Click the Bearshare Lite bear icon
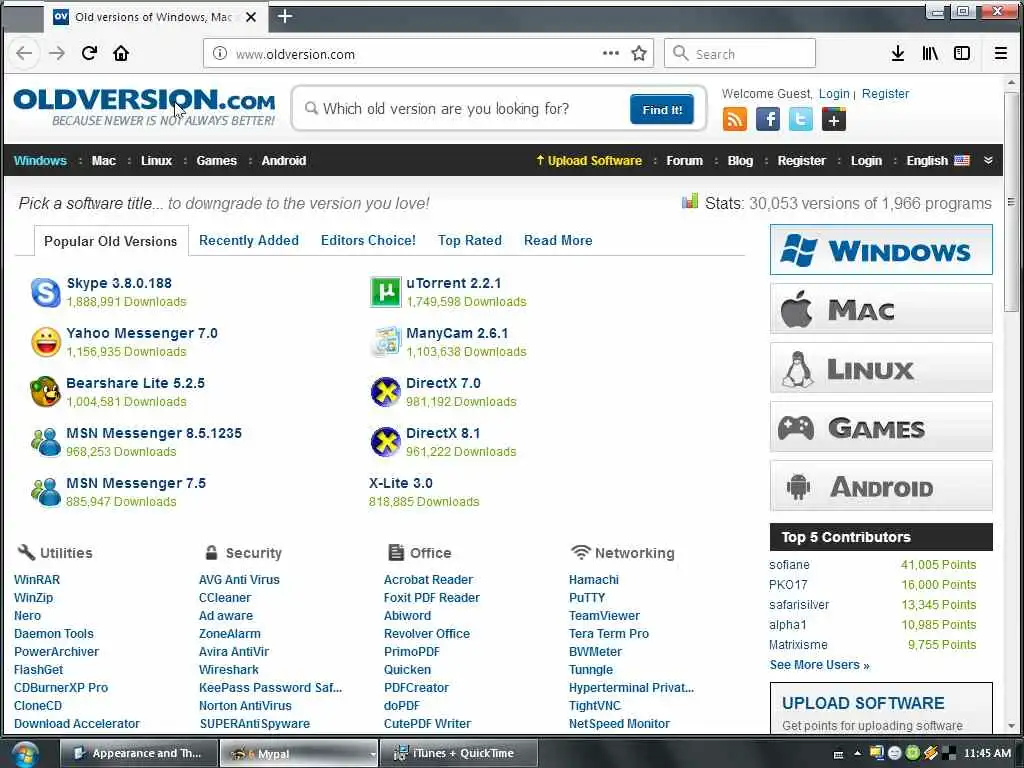1024x768 pixels. click(x=45, y=392)
